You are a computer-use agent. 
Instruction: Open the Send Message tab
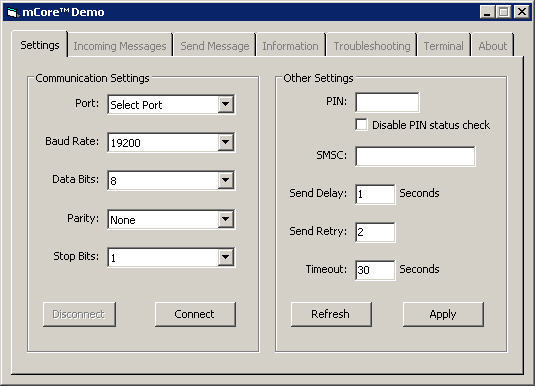tap(215, 46)
